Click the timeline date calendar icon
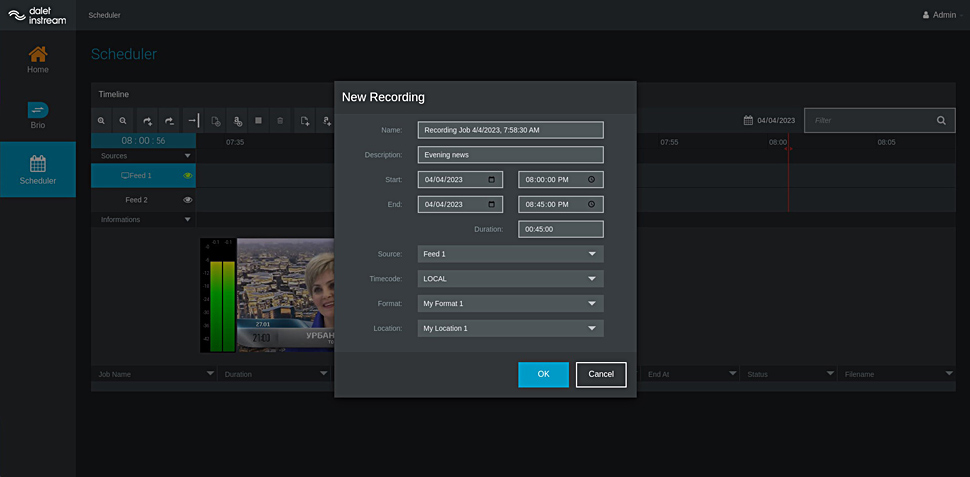This screenshot has width=970, height=477. pyautogui.click(x=748, y=121)
